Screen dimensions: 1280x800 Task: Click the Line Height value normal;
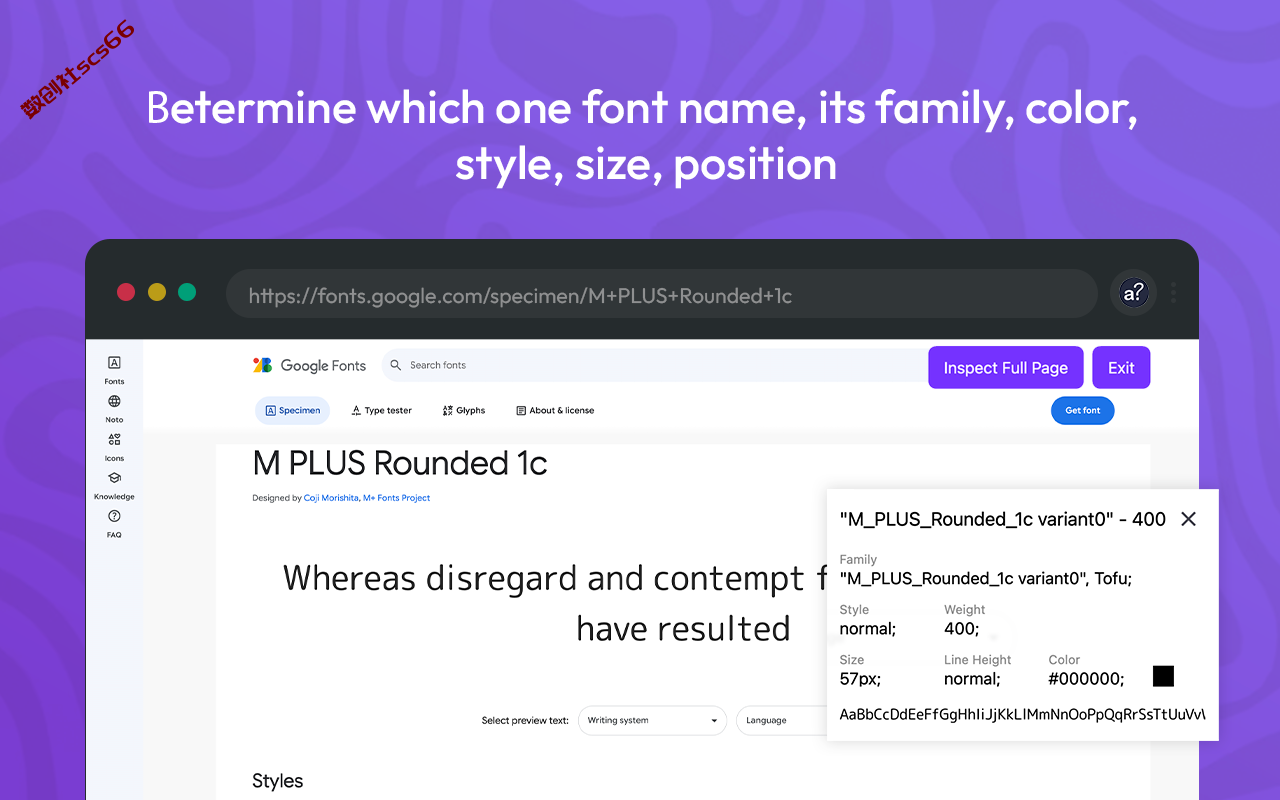pyautogui.click(x=973, y=679)
